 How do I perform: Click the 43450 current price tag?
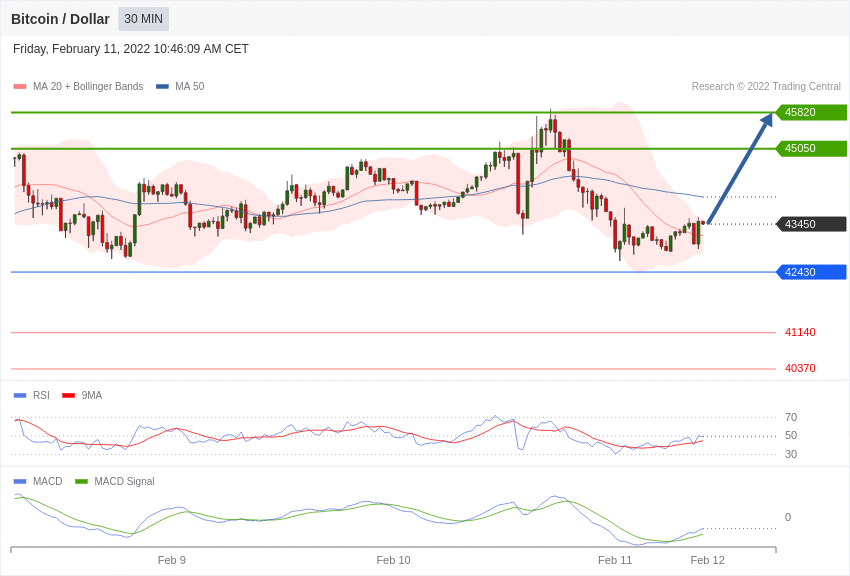[x=811, y=224]
